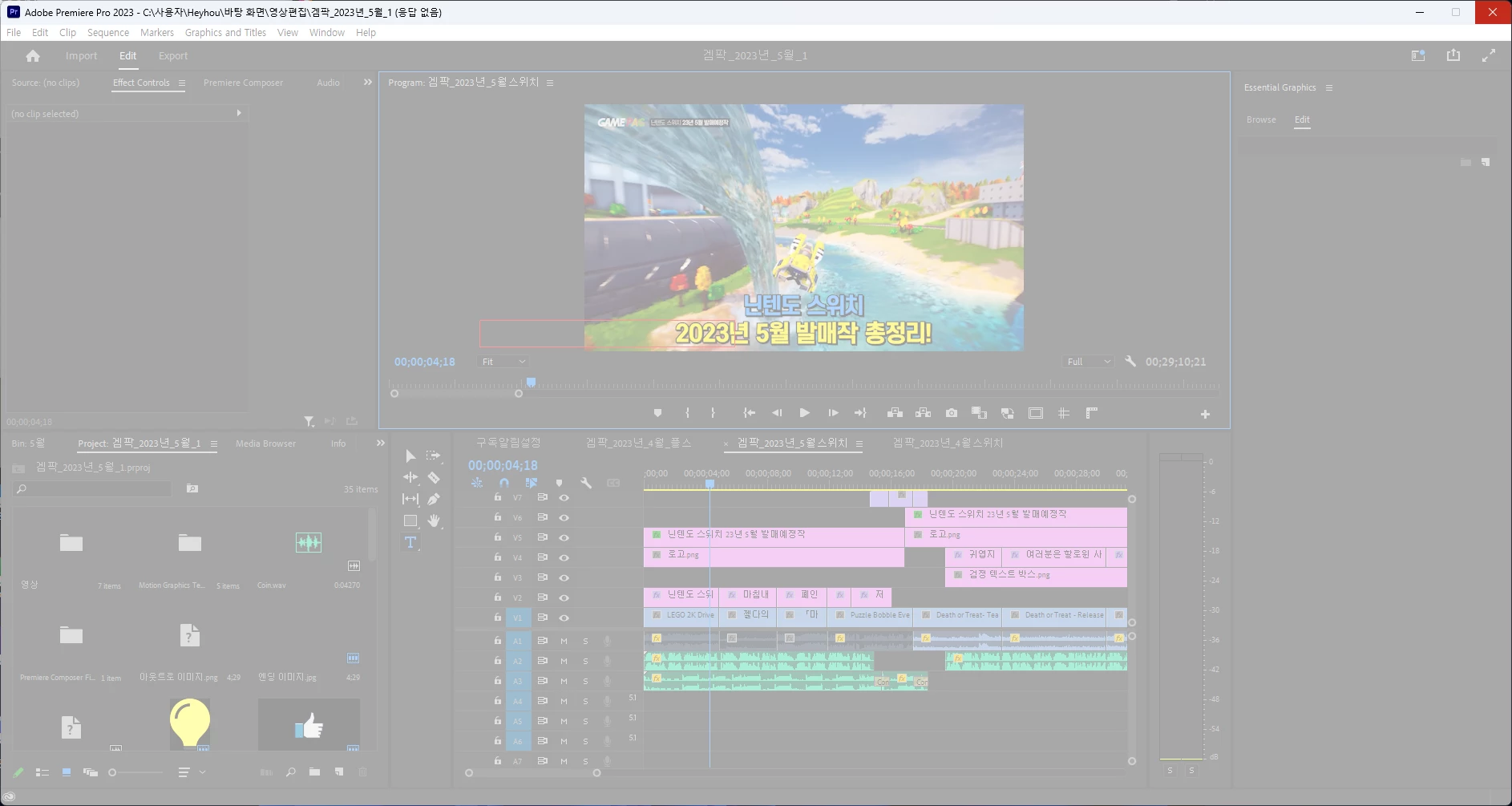Open the Graphics and Titles menu

pyautogui.click(x=225, y=33)
